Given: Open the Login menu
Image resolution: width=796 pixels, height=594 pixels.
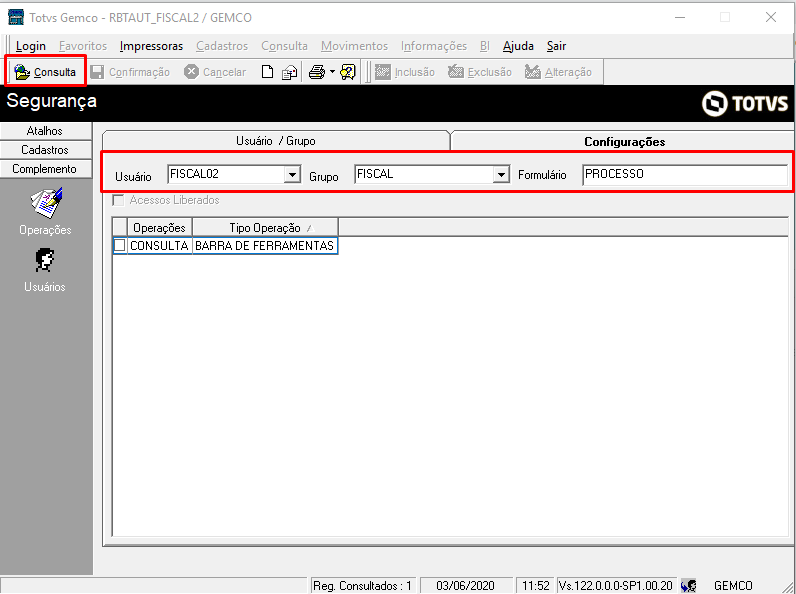Looking at the screenshot, I should [x=30, y=46].
